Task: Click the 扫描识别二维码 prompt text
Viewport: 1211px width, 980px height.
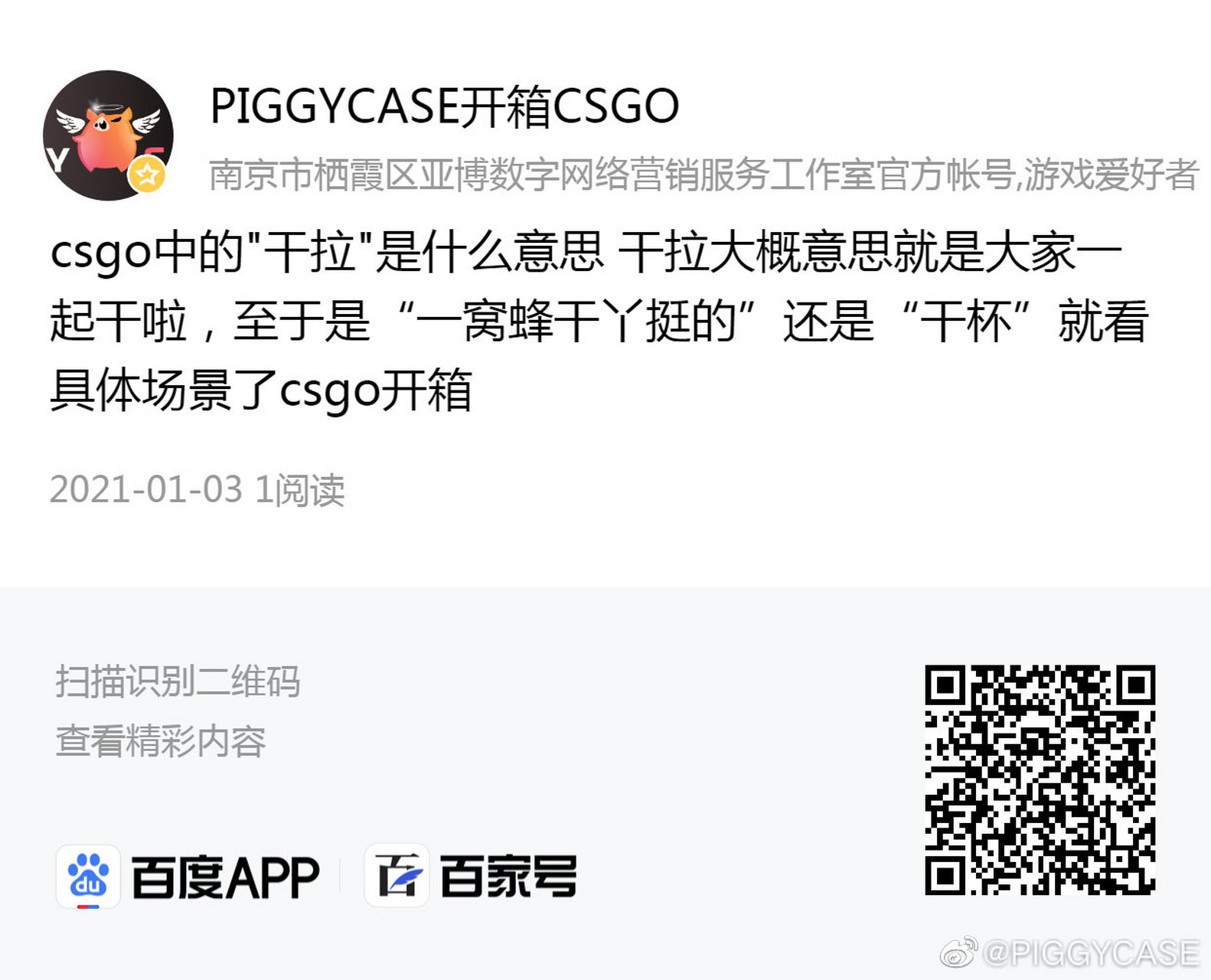Action: [x=178, y=681]
